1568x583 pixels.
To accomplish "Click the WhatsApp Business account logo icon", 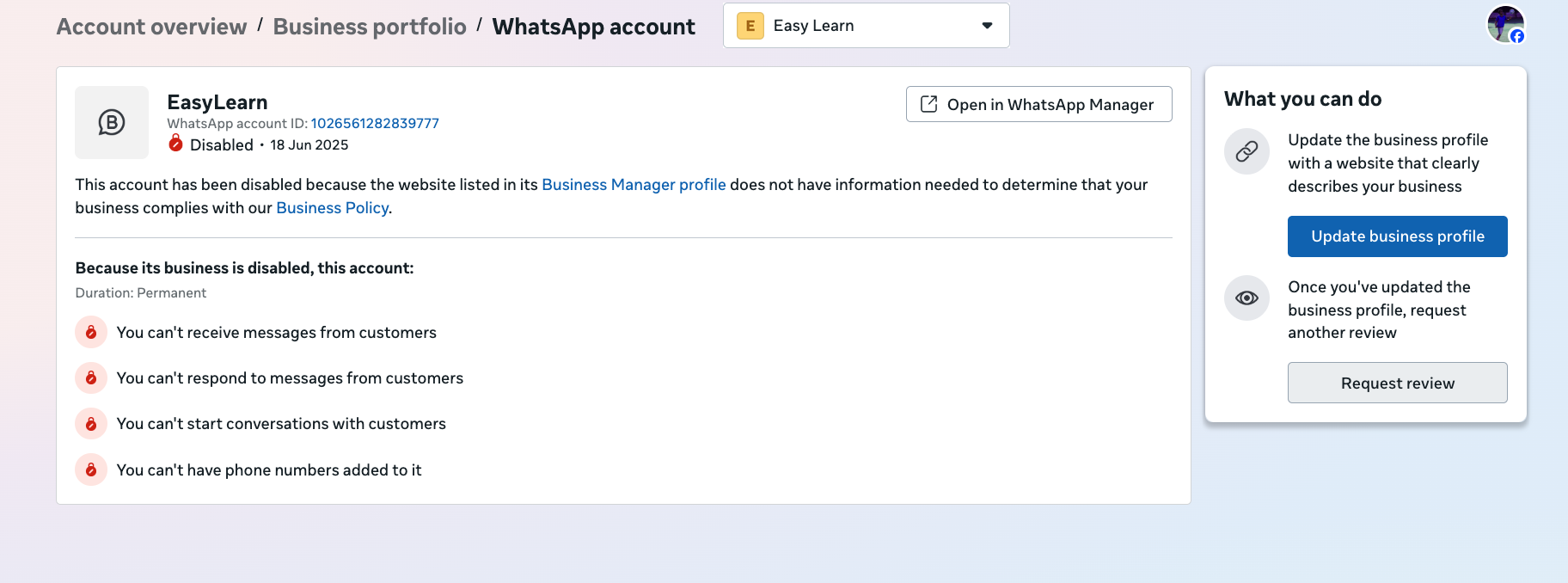I will pyautogui.click(x=112, y=122).
